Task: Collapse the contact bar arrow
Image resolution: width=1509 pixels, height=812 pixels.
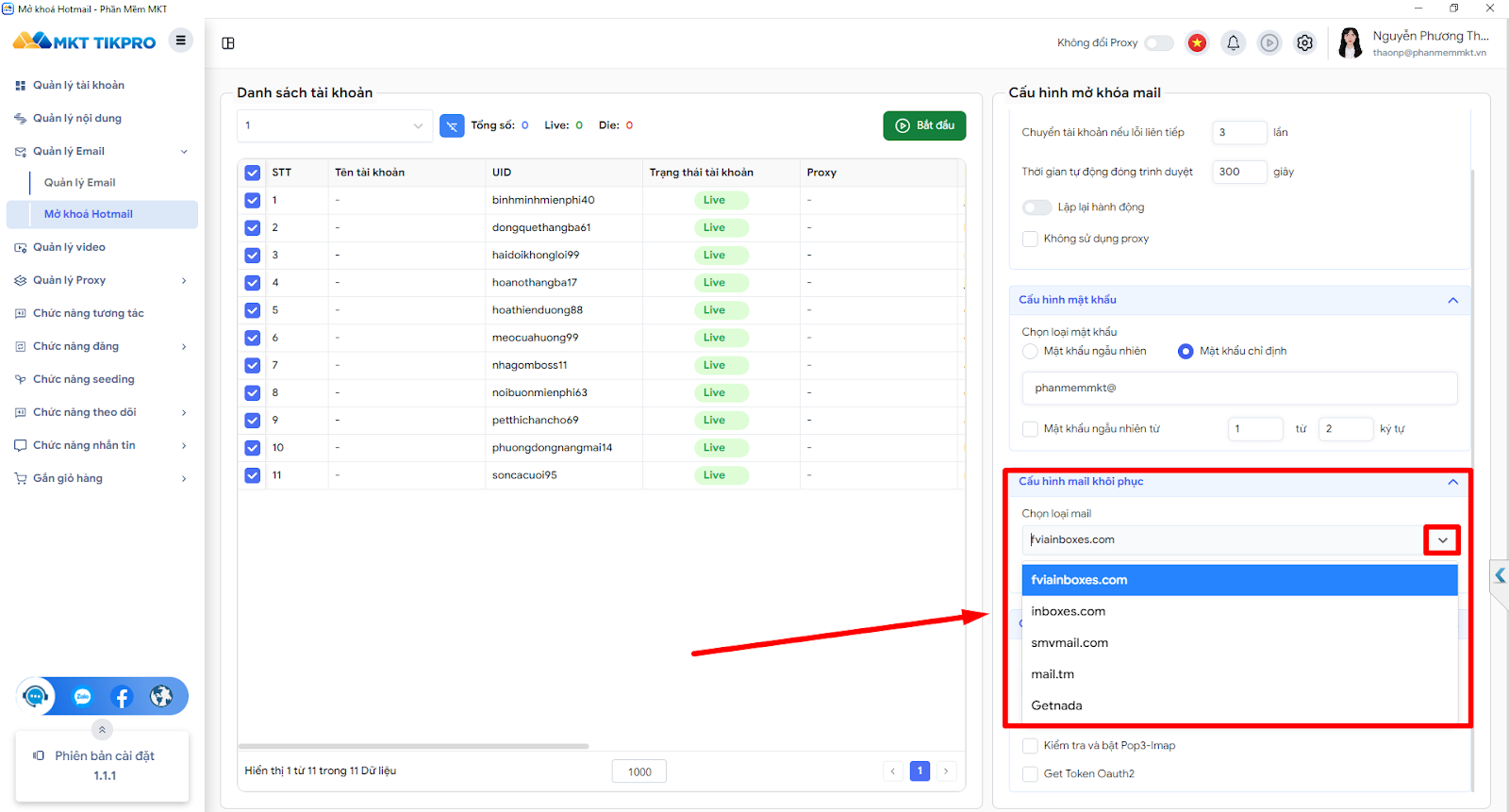Action: pos(102,729)
